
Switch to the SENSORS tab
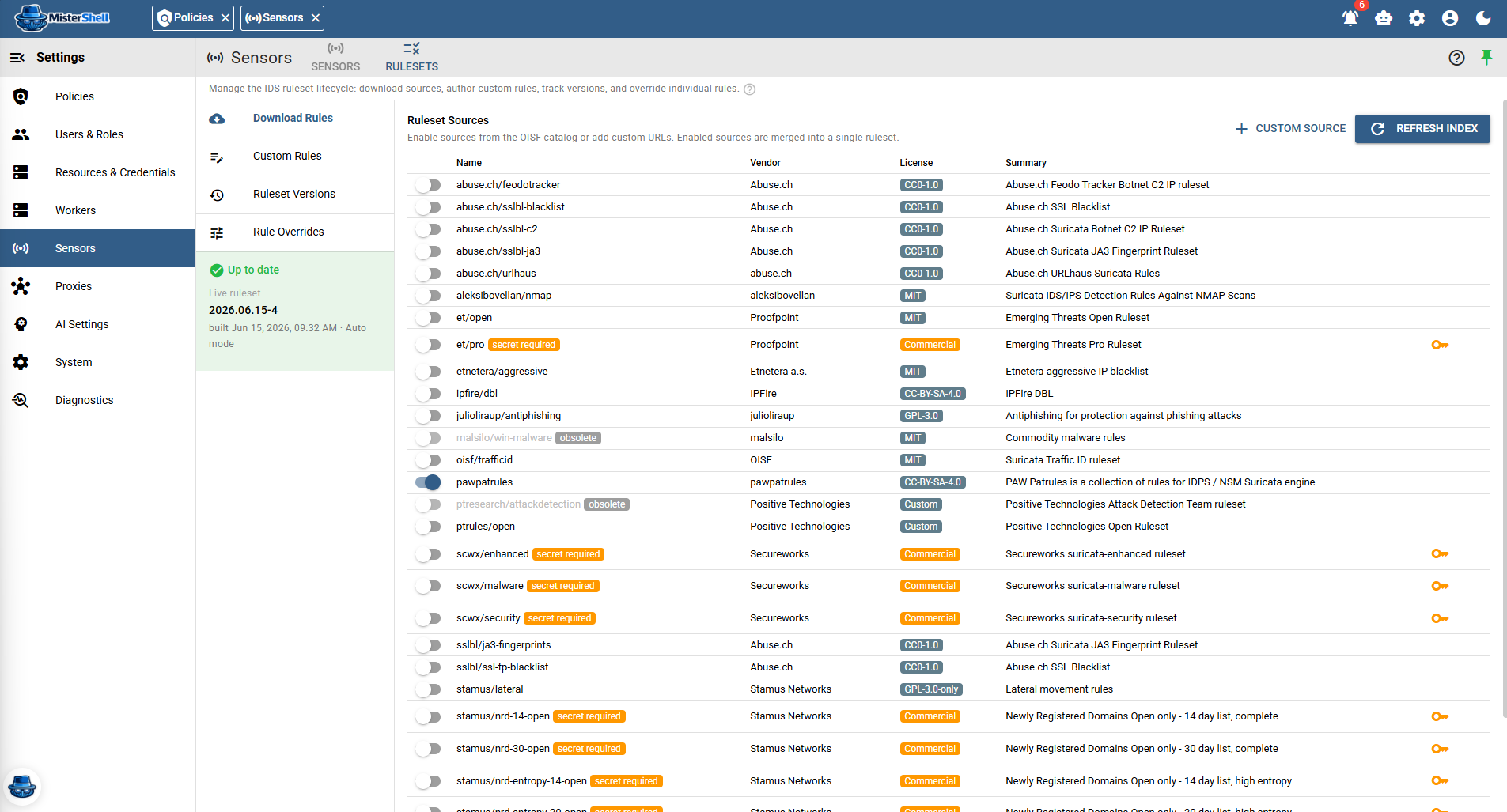click(335, 58)
